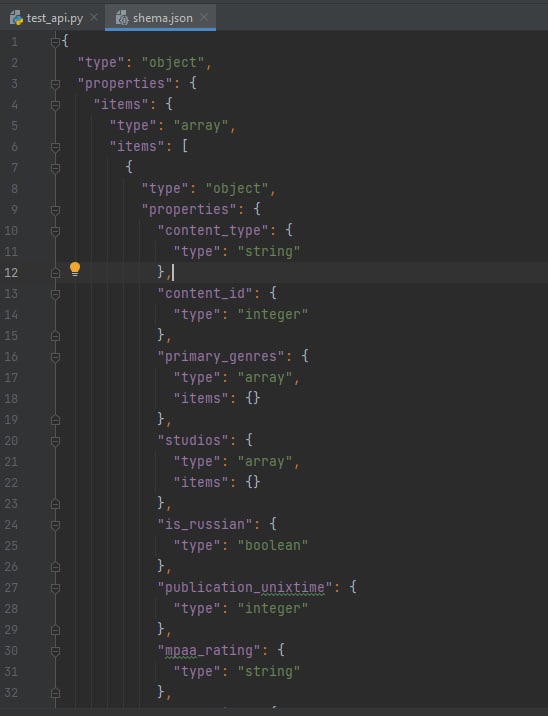Click the "is_russian" key text
This screenshot has height=716, width=548.
coord(205,525)
